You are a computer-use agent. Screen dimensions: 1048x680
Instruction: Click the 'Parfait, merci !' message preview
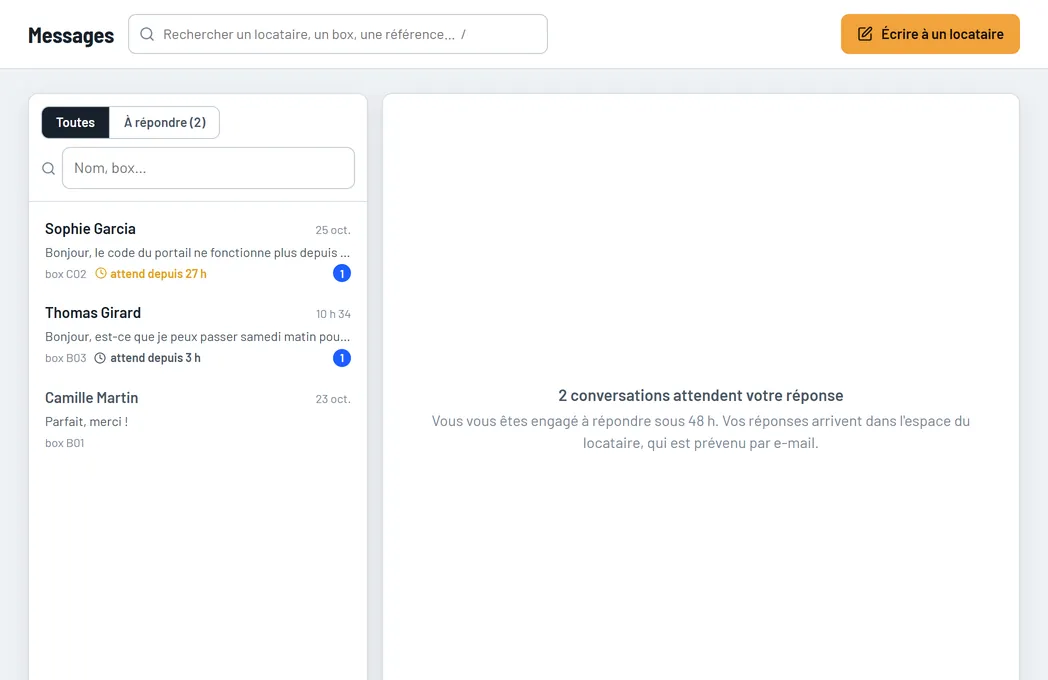point(86,422)
